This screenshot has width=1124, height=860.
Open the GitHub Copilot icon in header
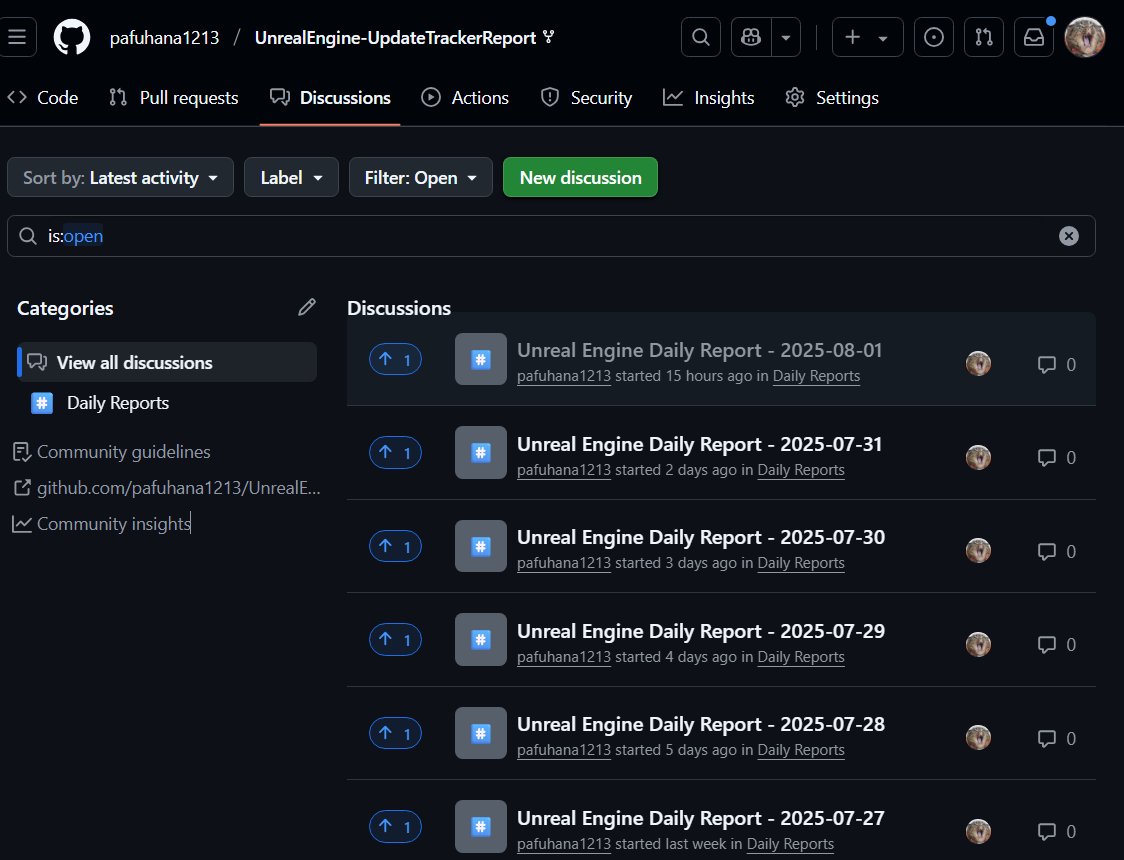coord(750,37)
